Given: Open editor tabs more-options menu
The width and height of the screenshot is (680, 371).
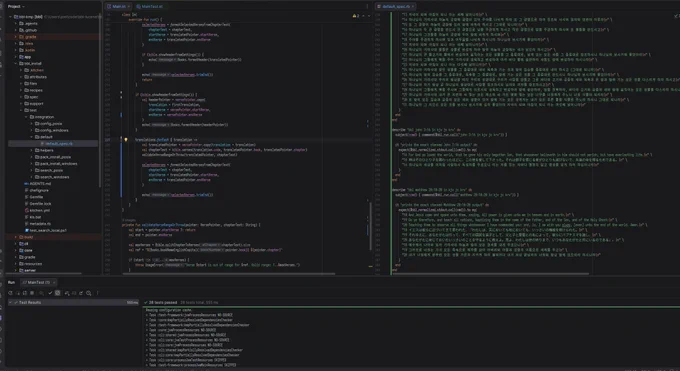Looking at the screenshot, I should click(367, 7).
